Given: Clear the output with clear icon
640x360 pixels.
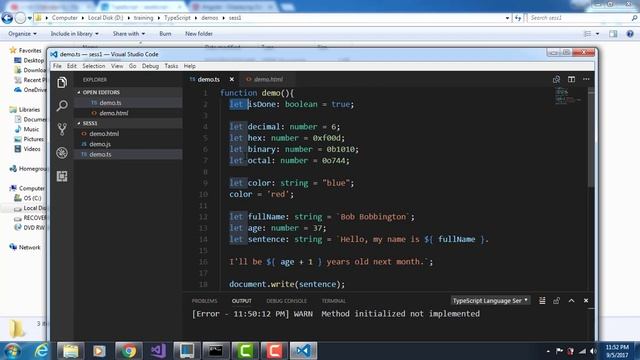Looking at the screenshot, I should coord(542,301).
